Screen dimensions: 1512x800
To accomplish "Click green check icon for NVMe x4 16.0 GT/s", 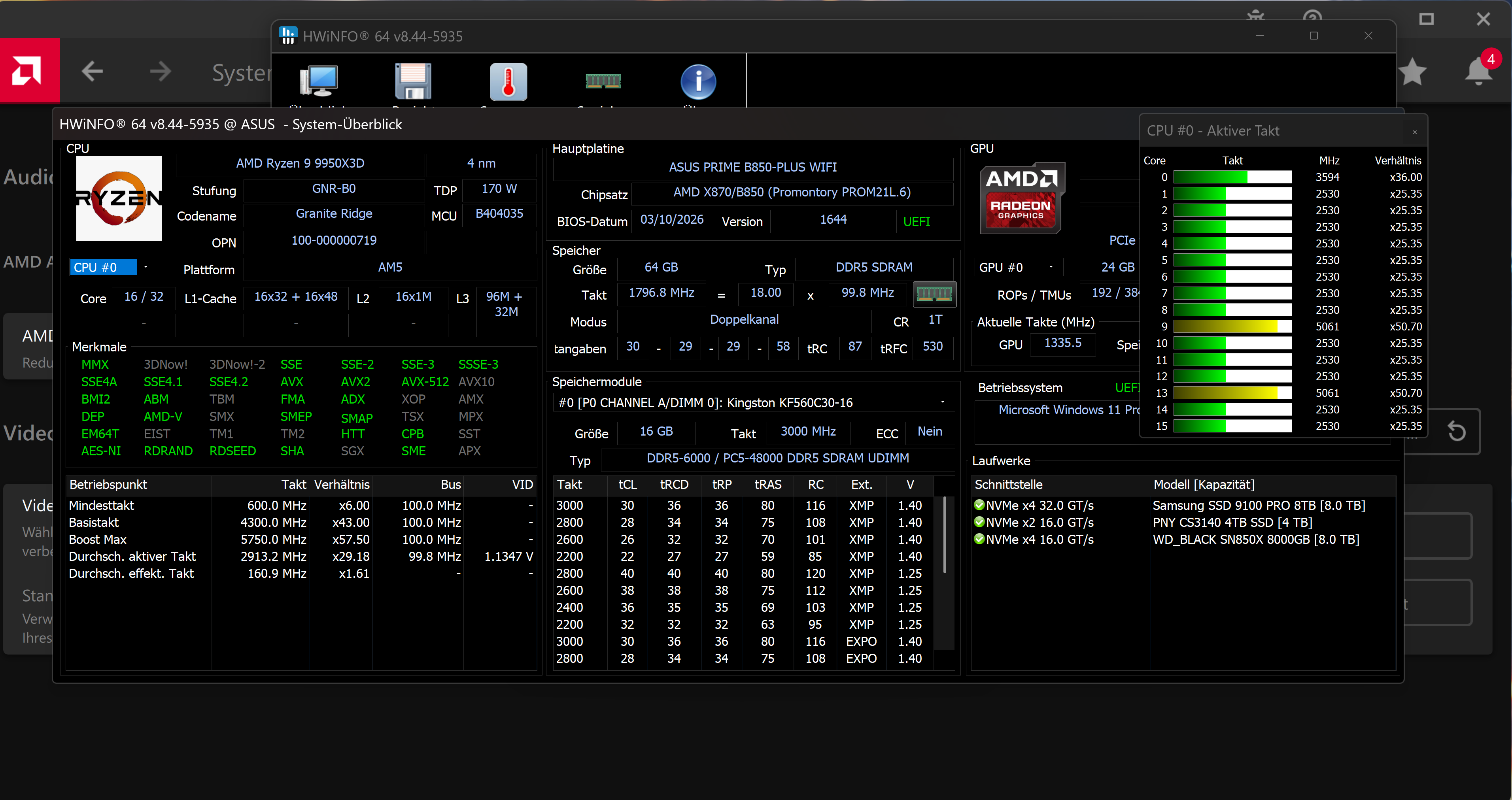I will [x=979, y=539].
